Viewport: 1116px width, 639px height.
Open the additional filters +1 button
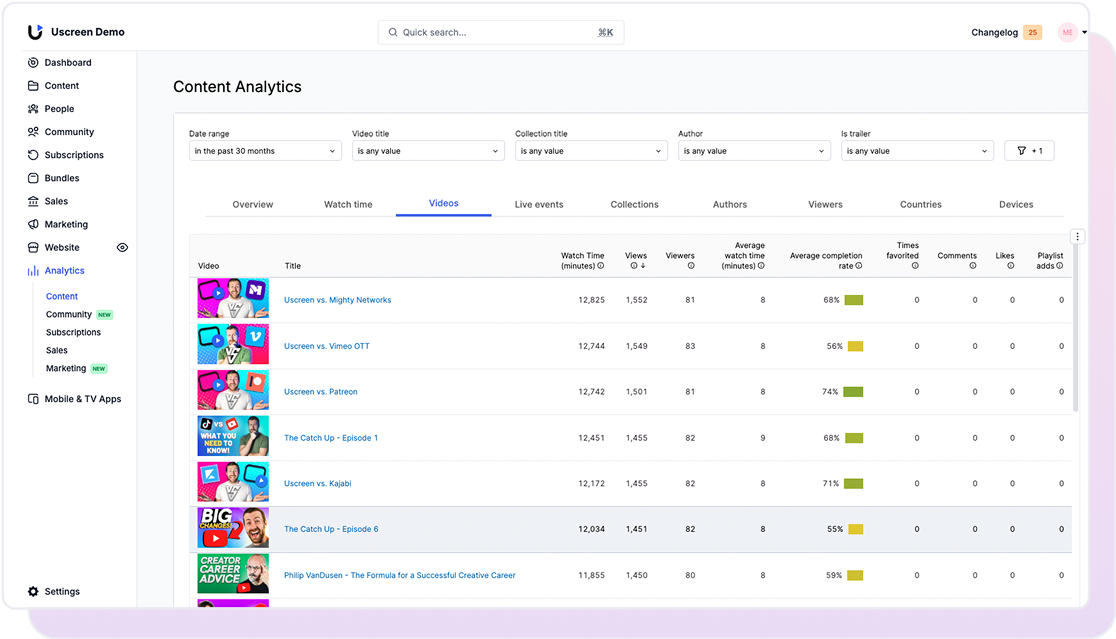[x=1029, y=151]
